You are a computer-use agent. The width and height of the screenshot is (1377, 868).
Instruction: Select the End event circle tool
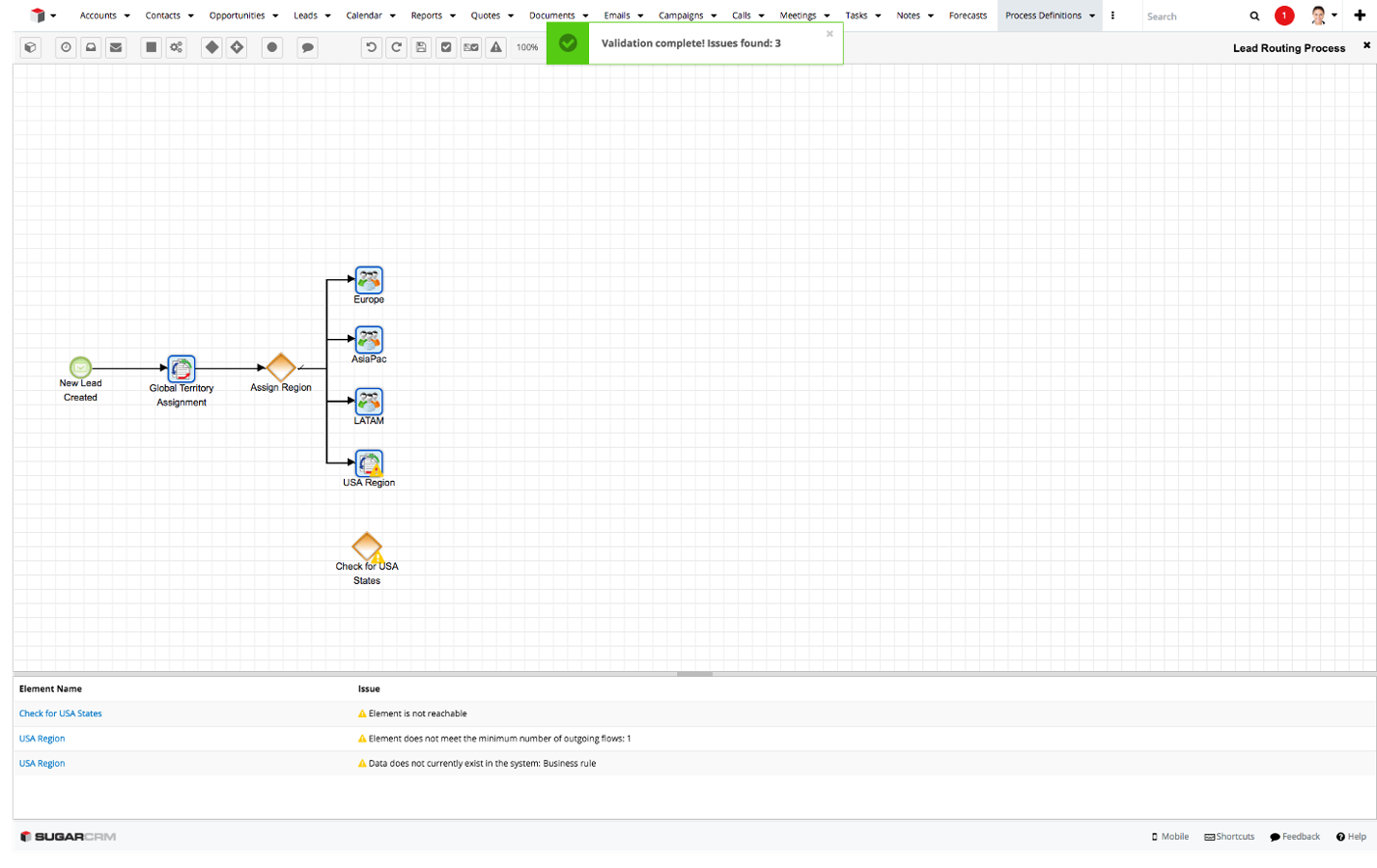coord(272,47)
